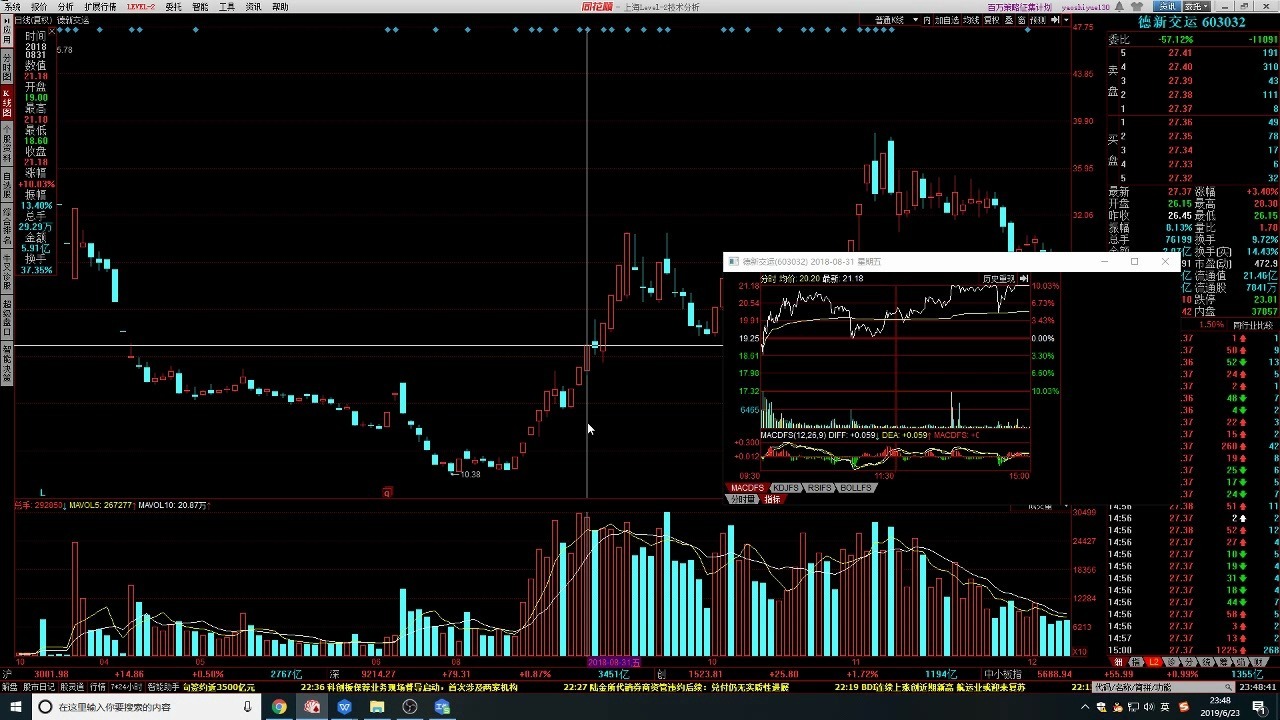Viewport: 1280px width, 720px height.
Task: Open the 工具 menu
Action: coord(227,6)
